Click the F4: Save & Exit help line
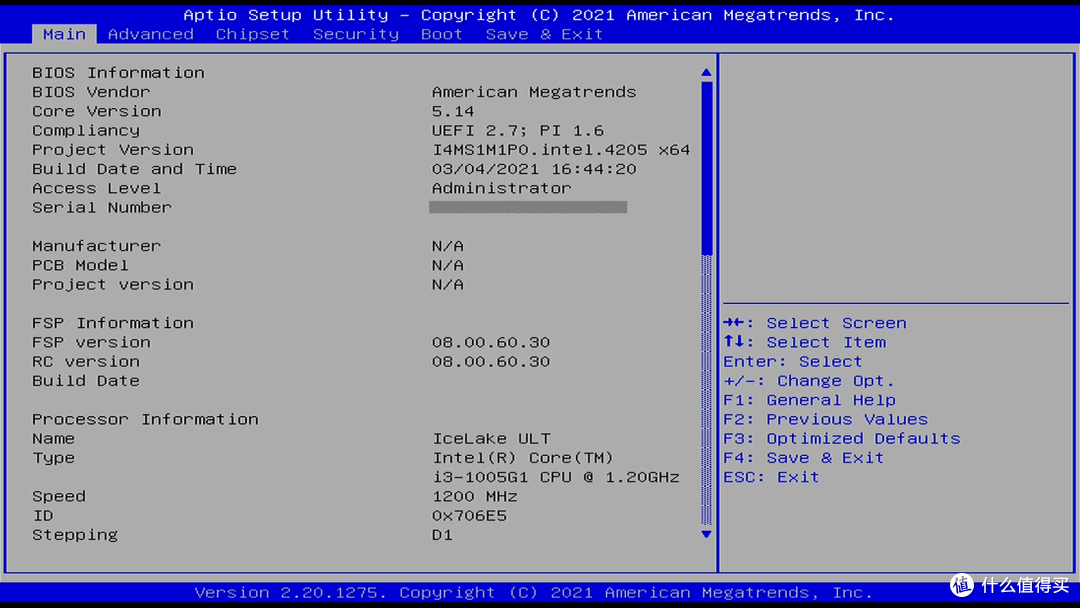This screenshot has width=1080, height=608. [x=804, y=458]
